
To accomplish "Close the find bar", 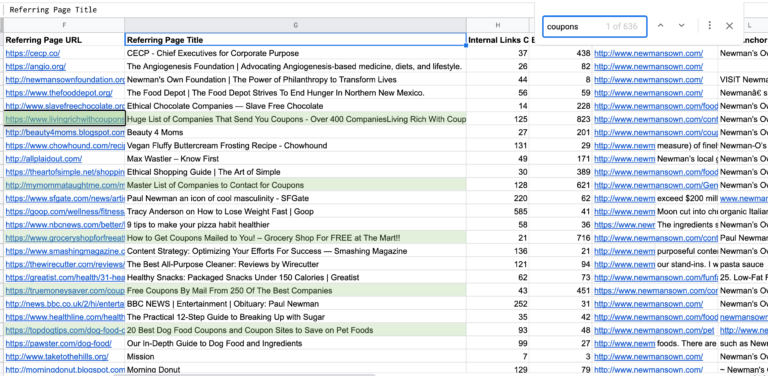I will [729, 26].
